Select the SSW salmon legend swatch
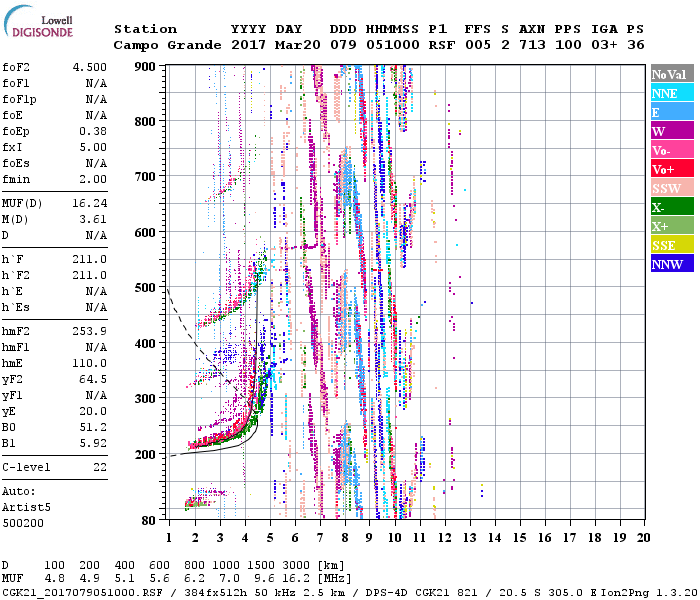700x600 pixels. click(672, 188)
